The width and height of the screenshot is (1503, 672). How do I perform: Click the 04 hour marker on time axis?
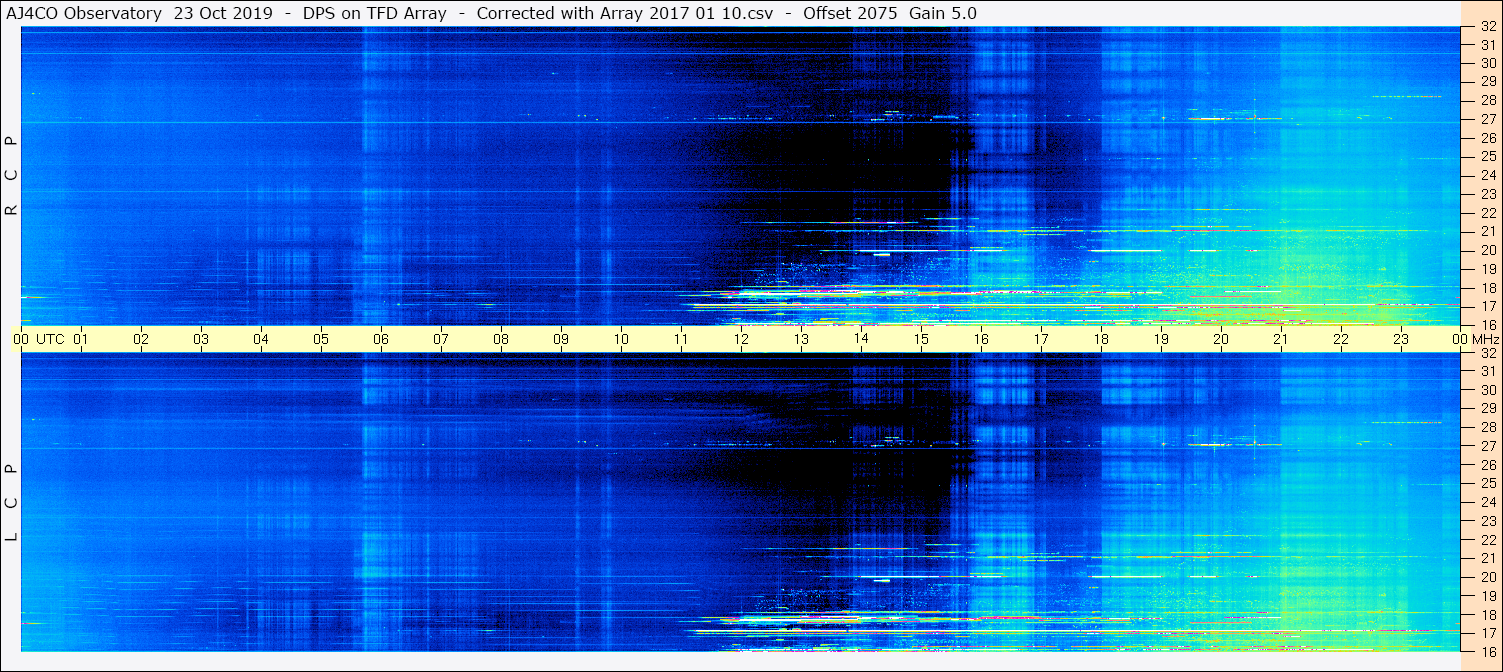click(x=261, y=339)
